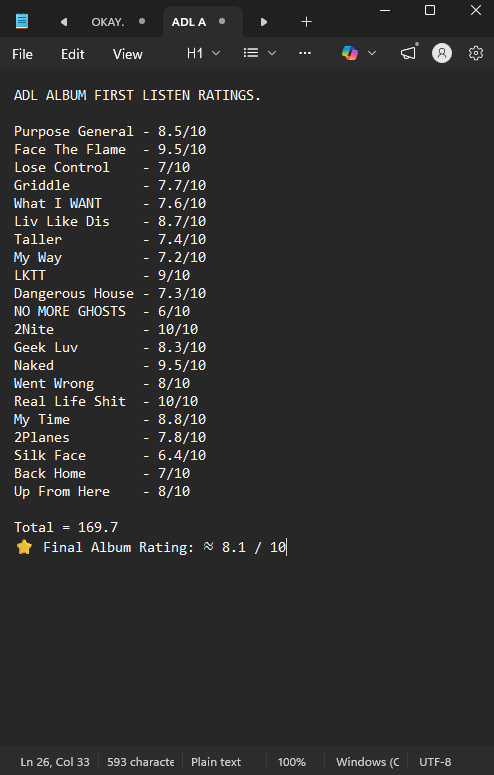Click the line 'LKTT - 9/10'
This screenshot has height=775, width=494.
(x=102, y=275)
